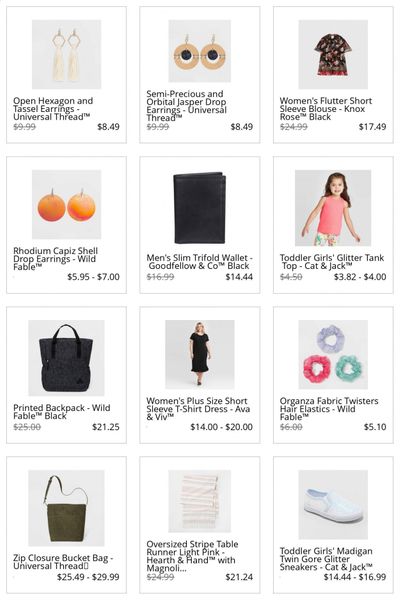This screenshot has width=400, height=600.
Task: Select the Rhodium Capiz Shell Drop Earrings picture
Action: click(66, 204)
